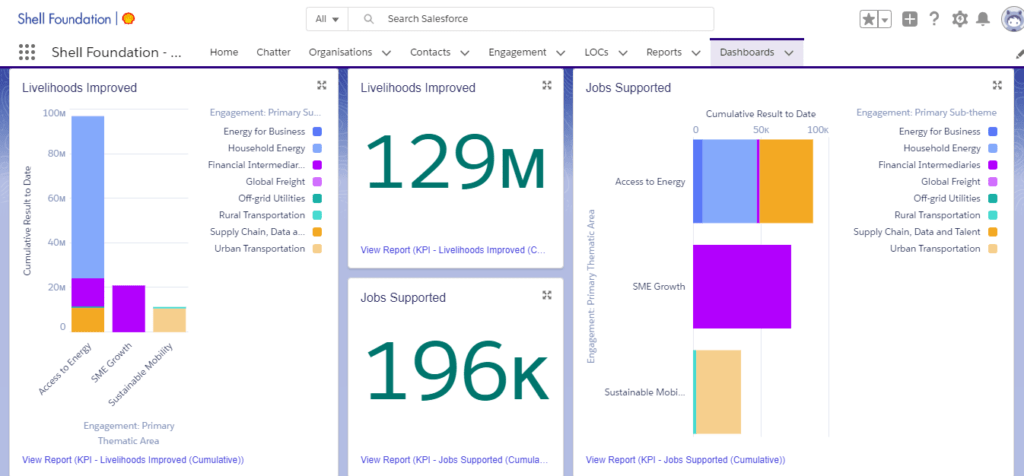Click Global Freight swatch in right legend

coord(993,182)
